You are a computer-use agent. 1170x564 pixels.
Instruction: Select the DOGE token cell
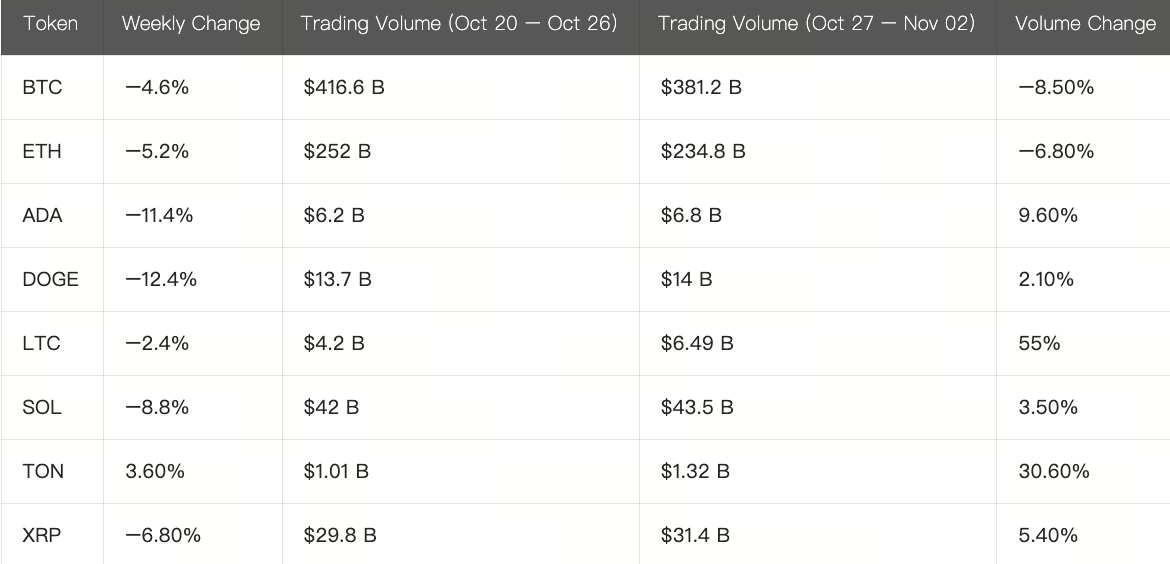point(50,280)
